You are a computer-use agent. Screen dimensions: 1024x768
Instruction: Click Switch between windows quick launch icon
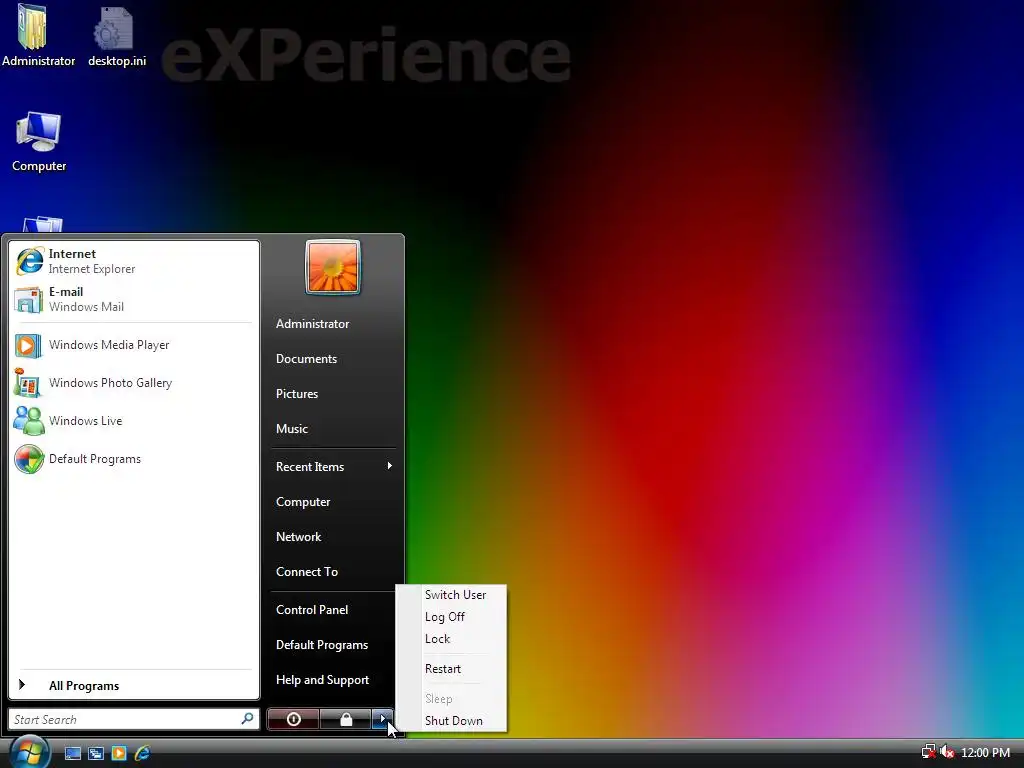pyautogui.click(x=96, y=753)
